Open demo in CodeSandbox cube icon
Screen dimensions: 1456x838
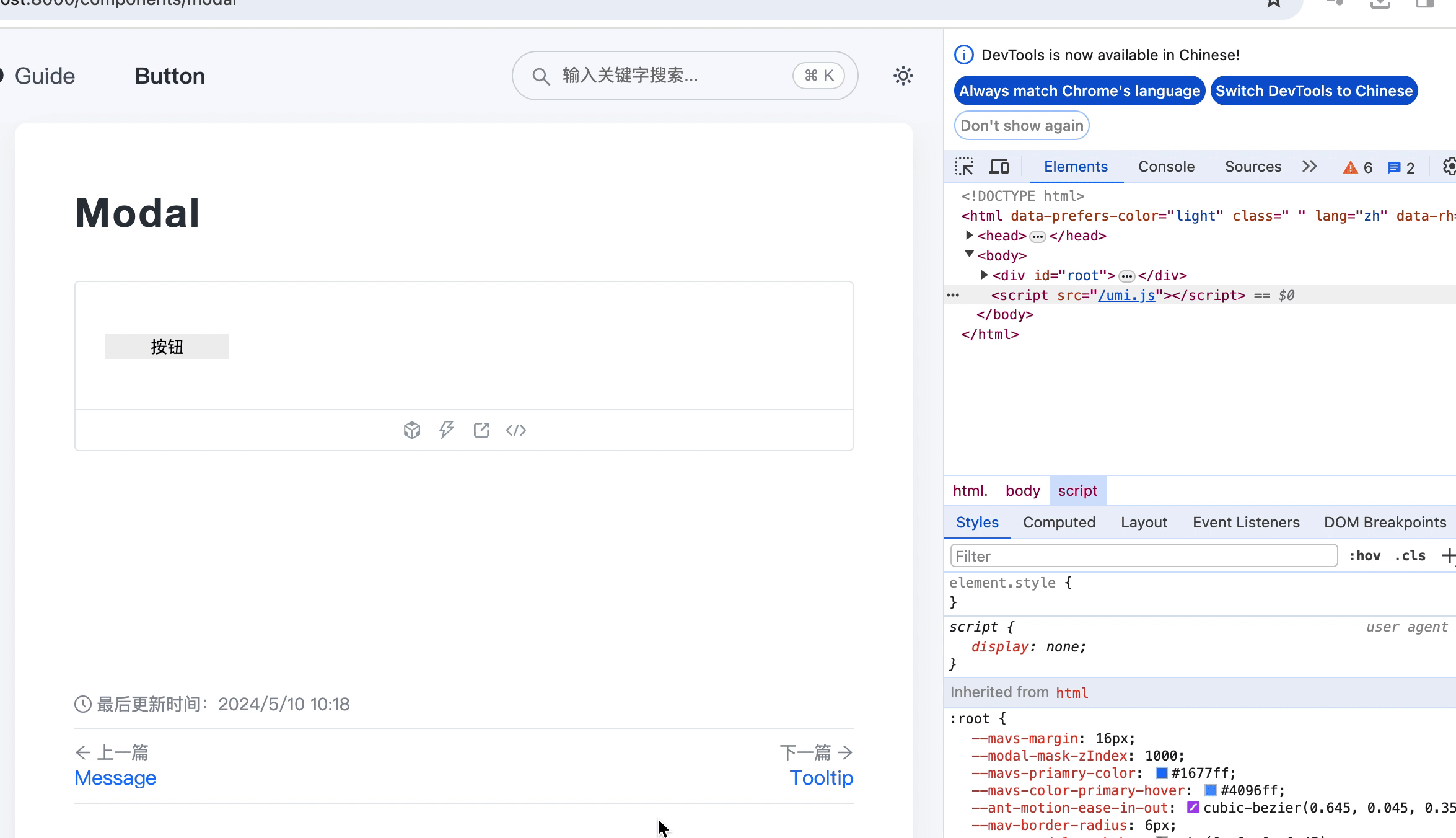412,430
